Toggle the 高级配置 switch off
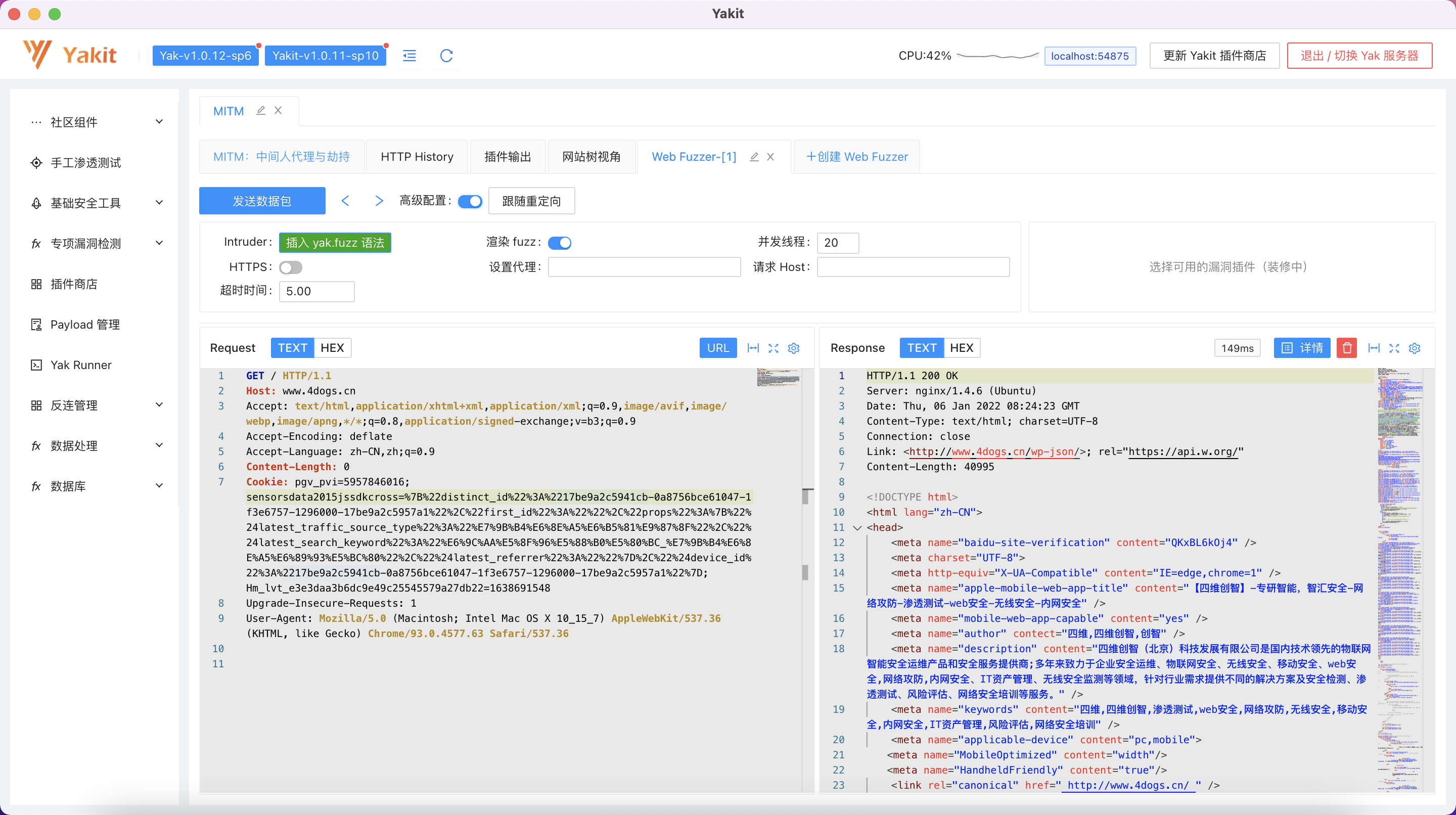The image size is (1456, 815). (x=470, y=201)
